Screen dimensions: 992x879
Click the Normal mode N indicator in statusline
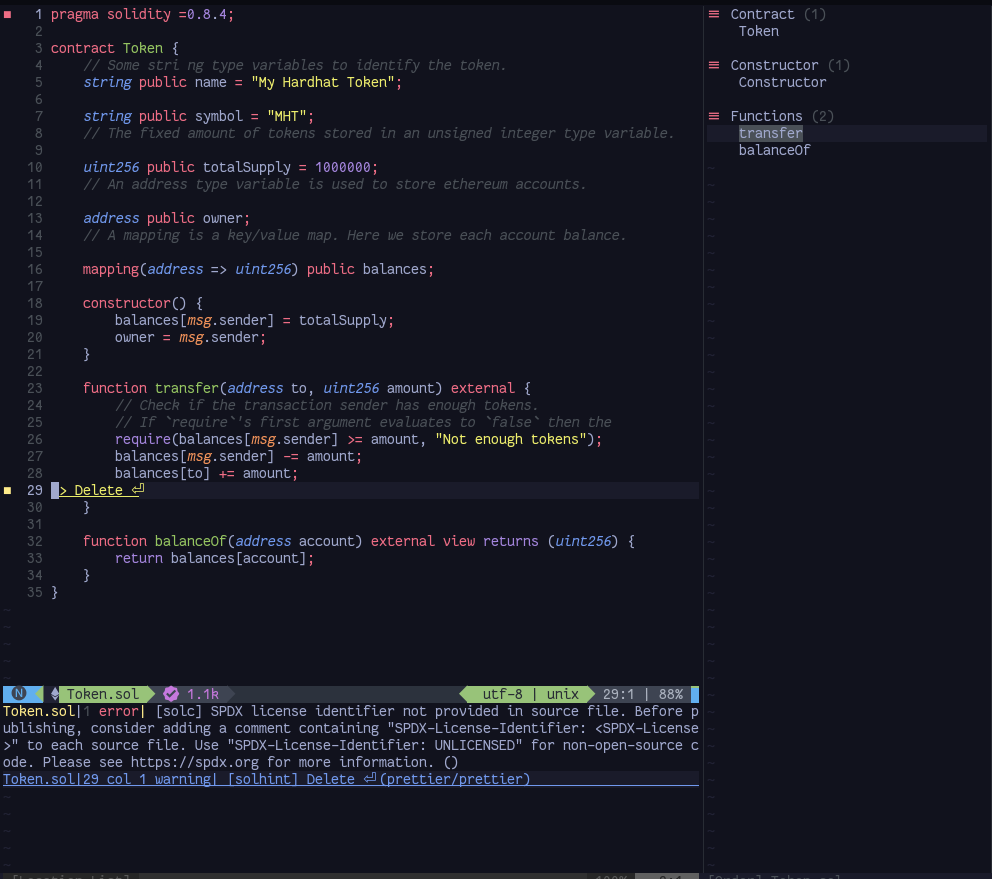19,694
